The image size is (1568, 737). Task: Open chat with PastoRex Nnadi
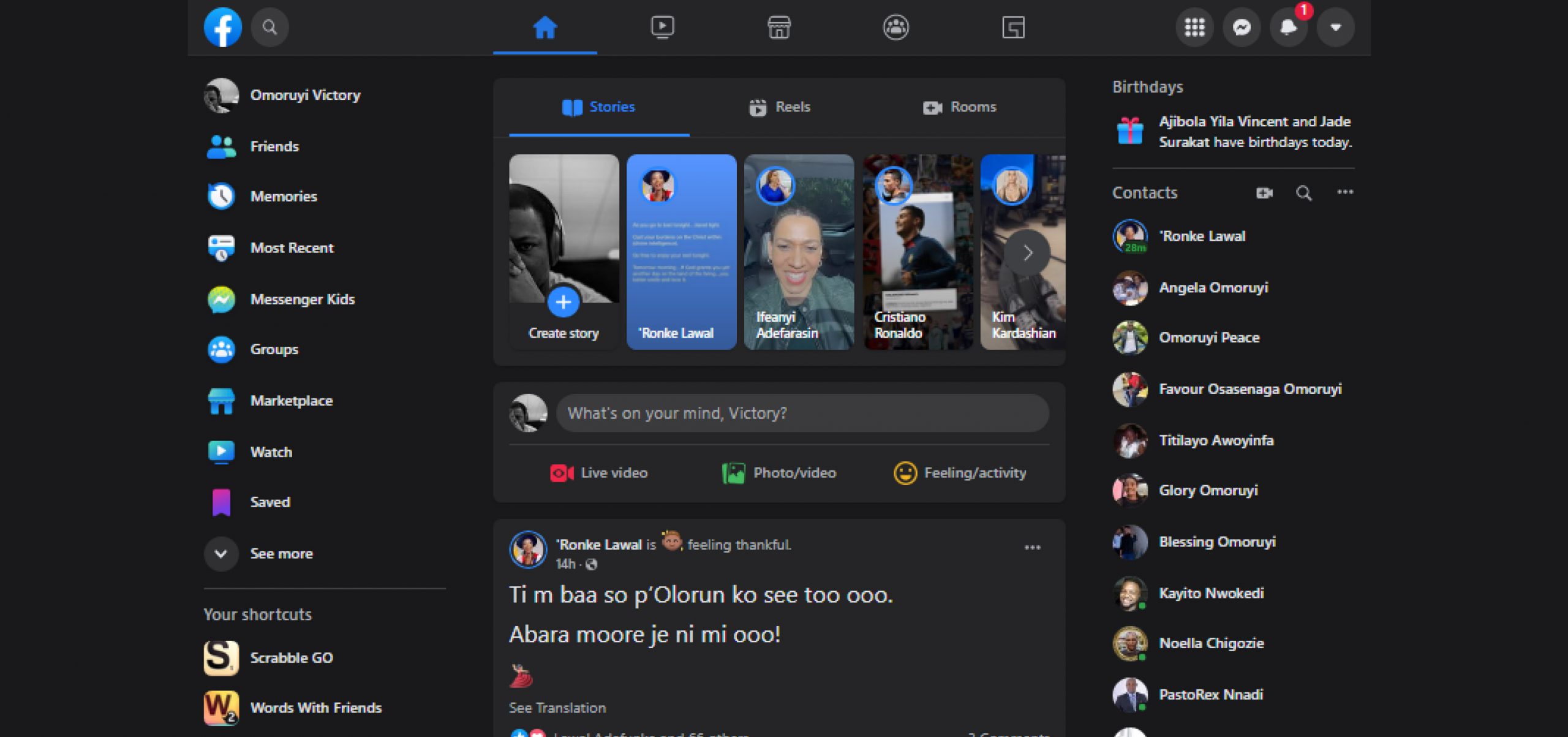1233,695
